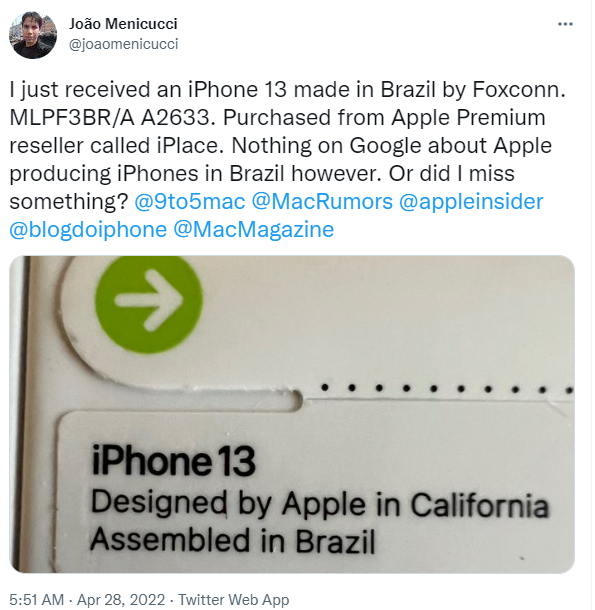Open the tweet's three-dot more menu
595x610 pixels.
[565, 24]
